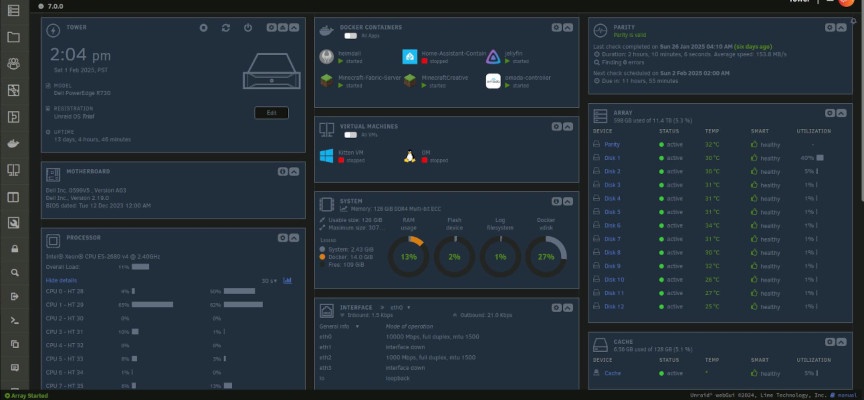The height and width of the screenshot is (400, 864).
Task: Collapse the Tower tile
Action: coord(294,28)
